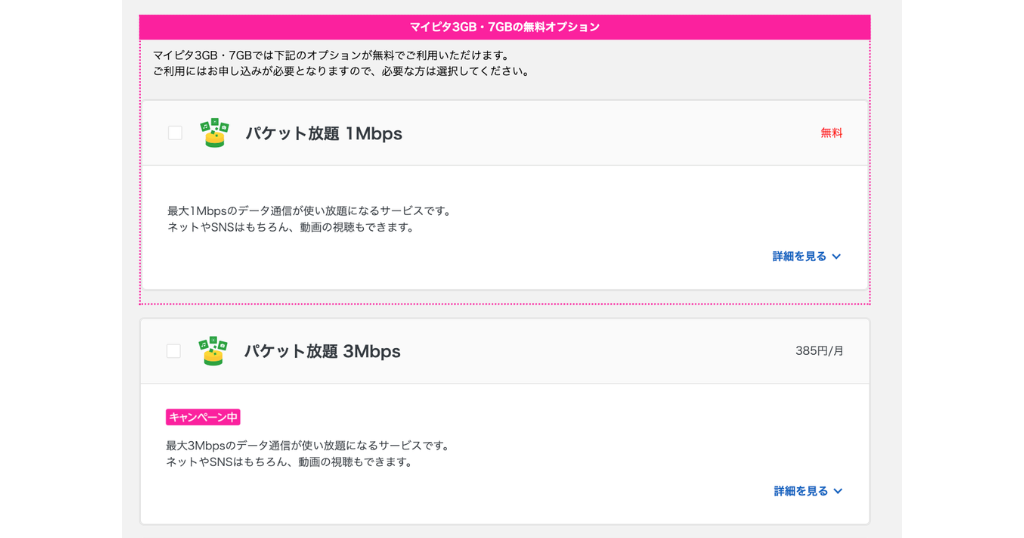This screenshot has height=538, width=1024.
Task: Click the 最大3Mbps description text
Action: click(x=308, y=445)
